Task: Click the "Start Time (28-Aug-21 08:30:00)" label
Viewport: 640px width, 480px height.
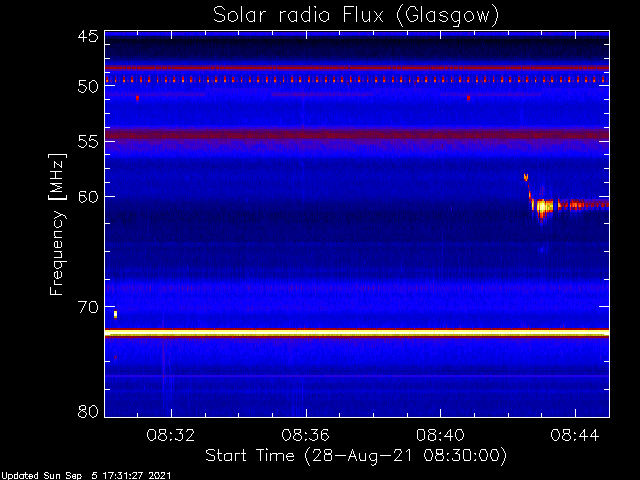Action: pos(356,456)
